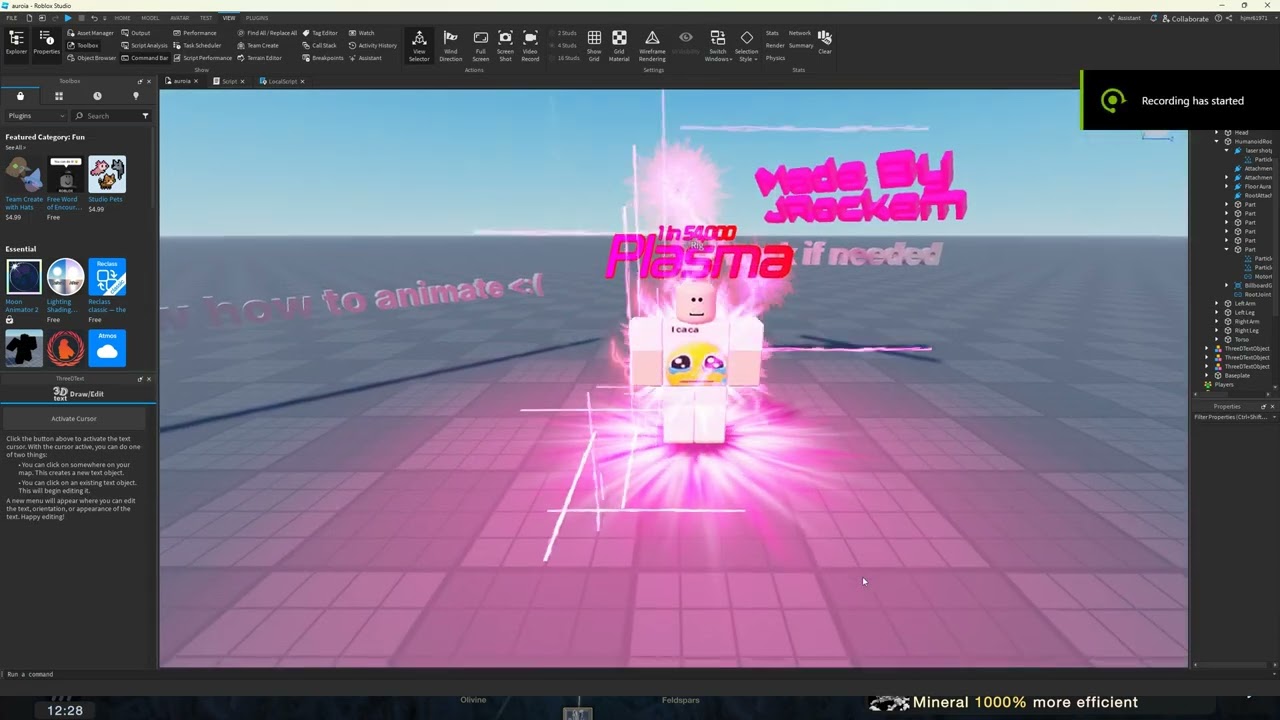
Task: Open the Breakpoints window
Action: tap(323, 58)
